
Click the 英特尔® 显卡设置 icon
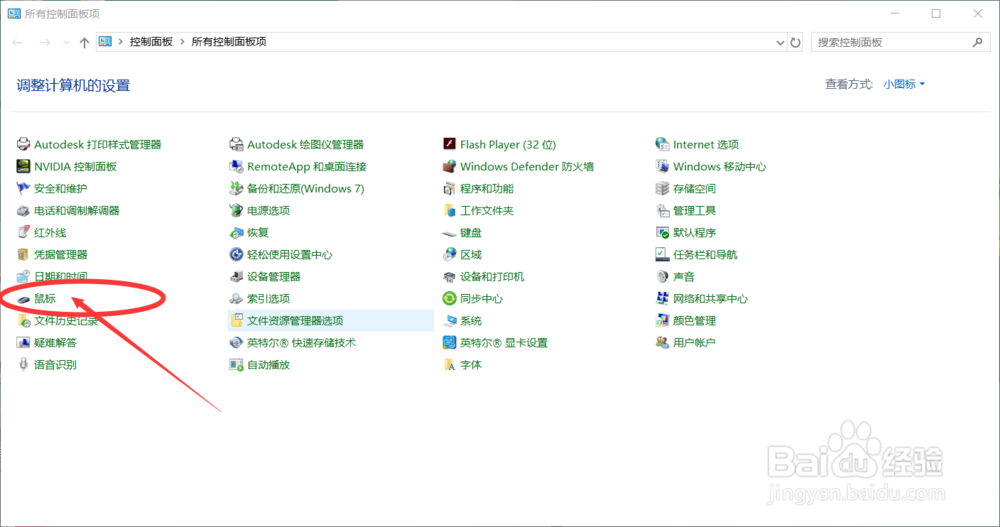click(449, 343)
